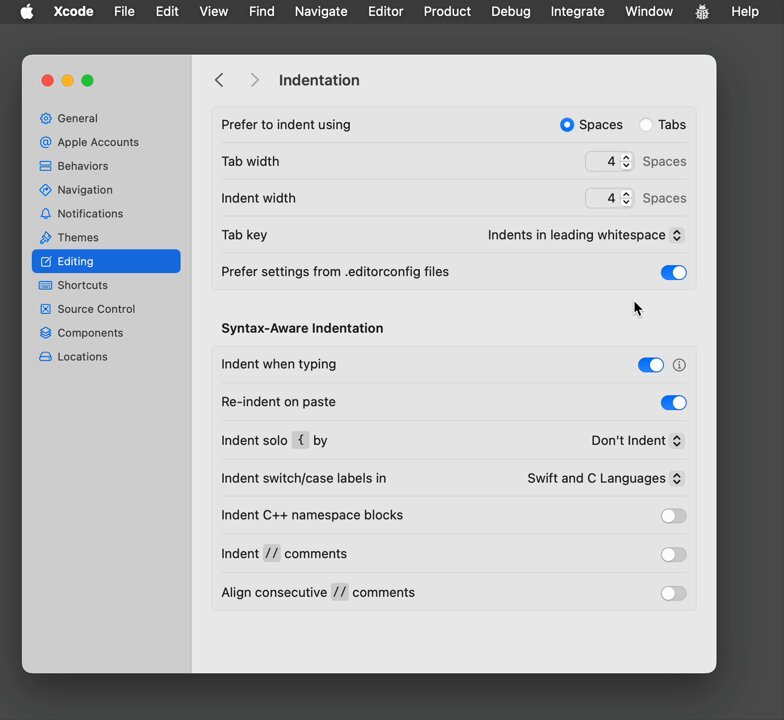
Task: Turn on Indent C++ namespace blocks
Action: (x=674, y=516)
